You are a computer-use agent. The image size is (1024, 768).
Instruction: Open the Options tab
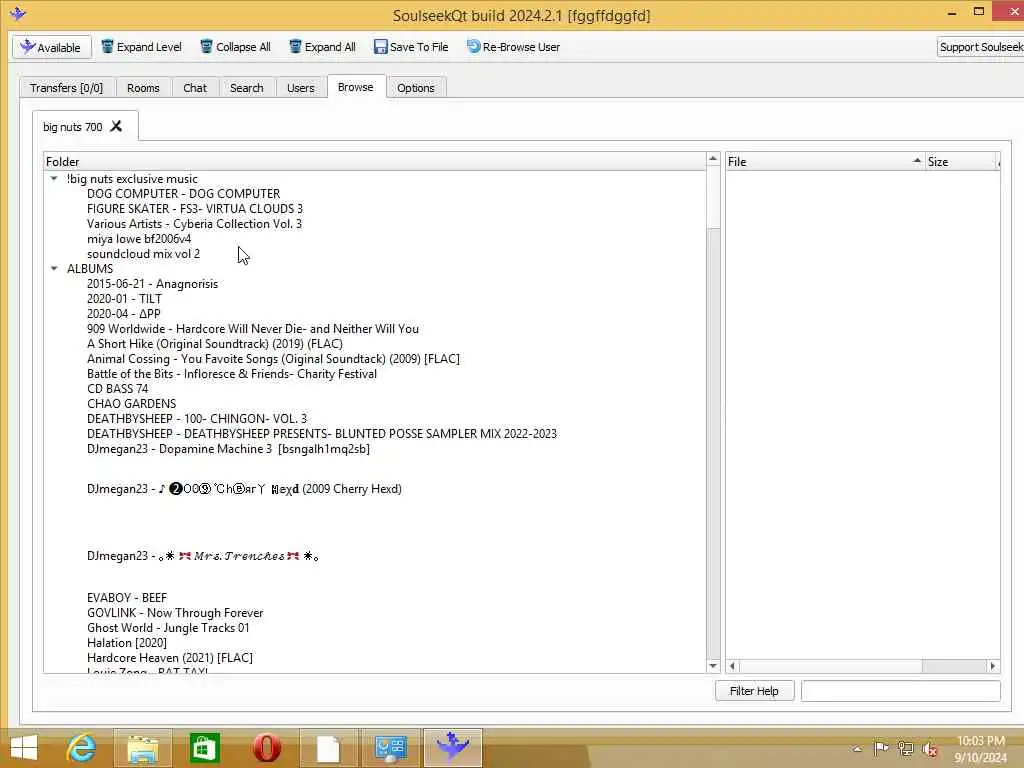point(415,88)
